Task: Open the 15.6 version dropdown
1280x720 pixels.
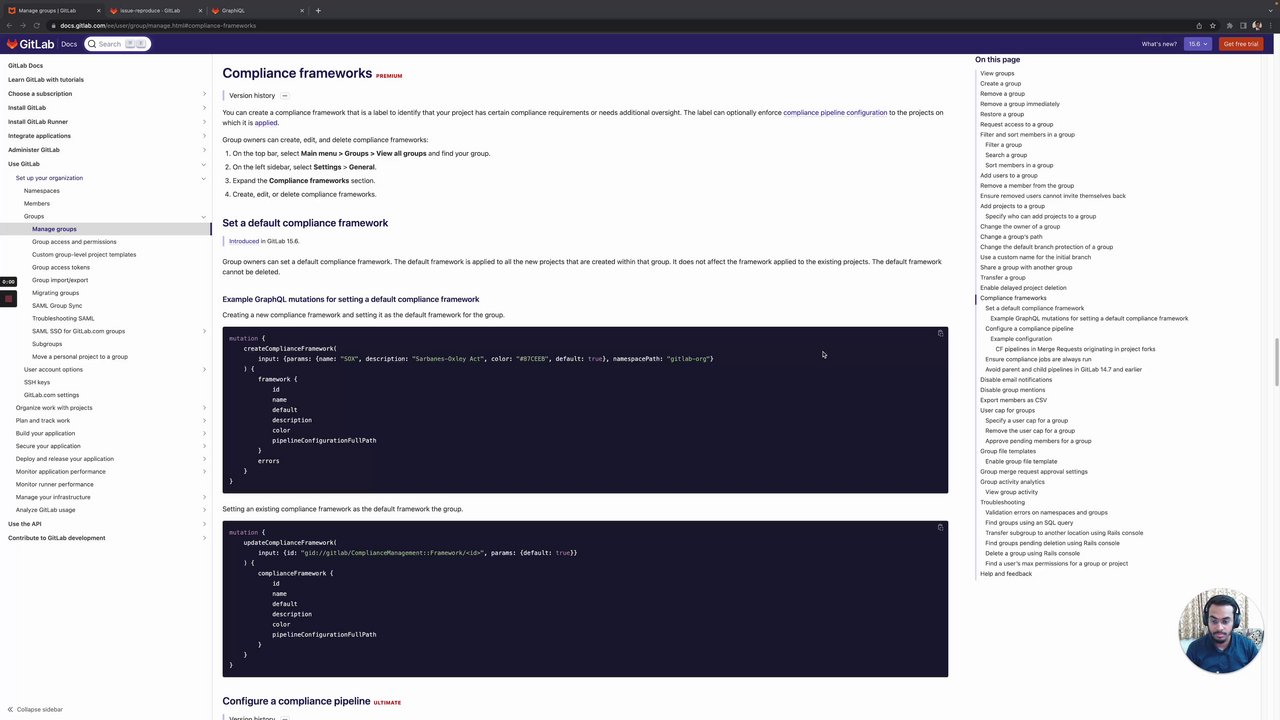Action: tap(1197, 44)
